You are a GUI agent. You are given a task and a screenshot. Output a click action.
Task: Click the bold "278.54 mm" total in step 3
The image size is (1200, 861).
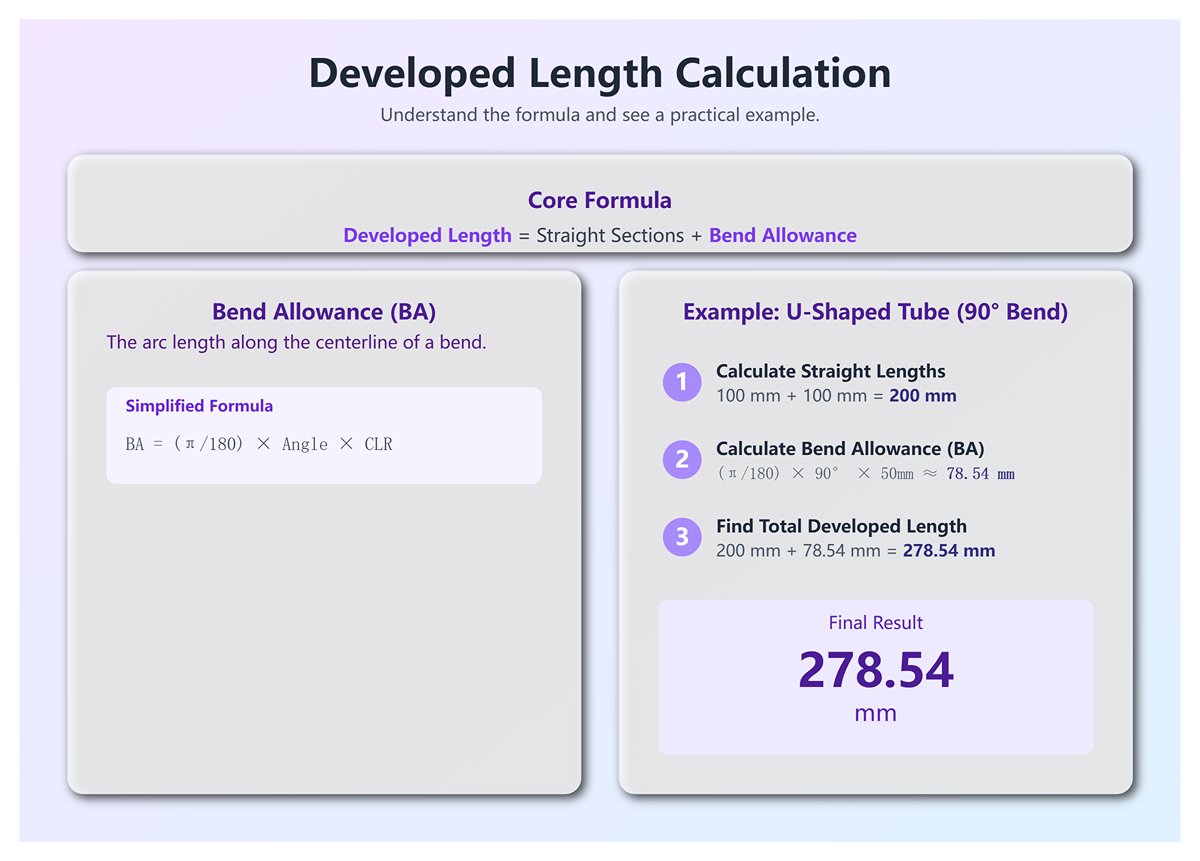[x=948, y=551]
